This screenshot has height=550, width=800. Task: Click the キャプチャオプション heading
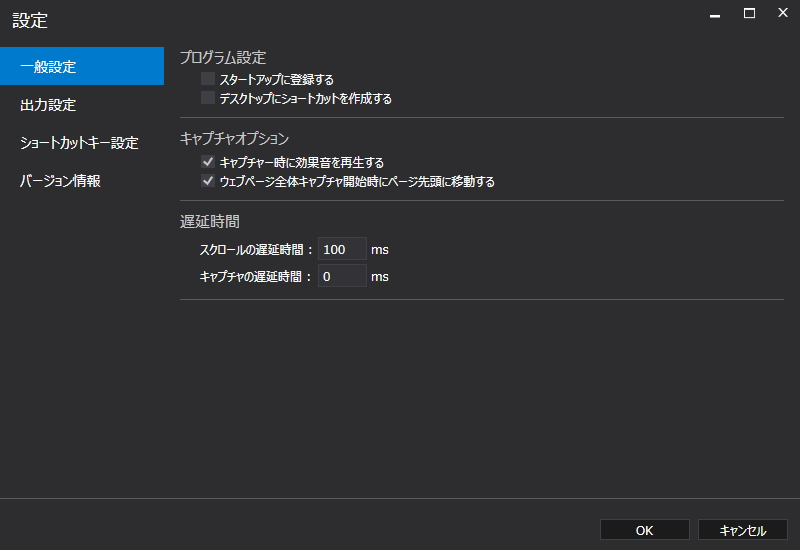(235, 138)
